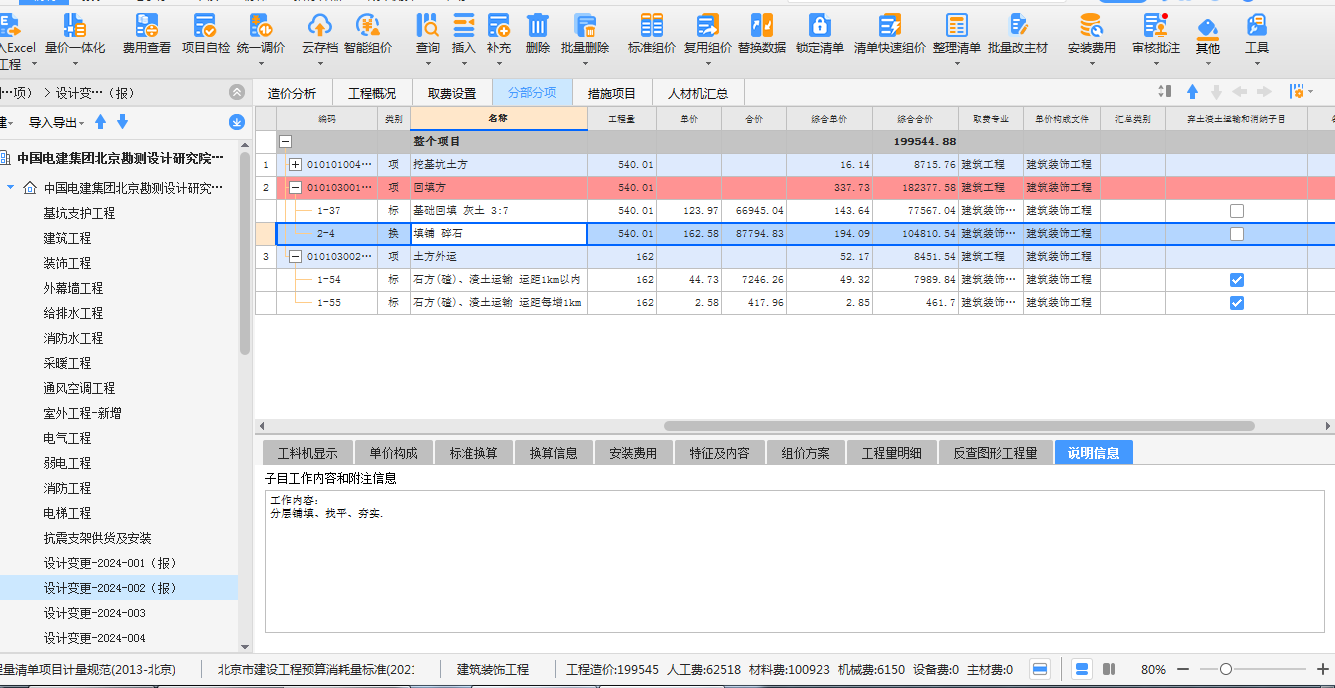Open the 标准换算 bottom tab

pyautogui.click(x=473, y=452)
